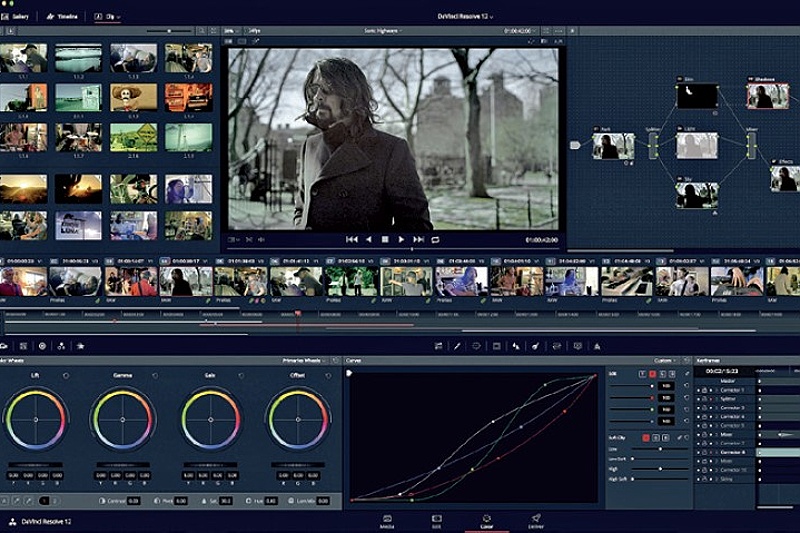
Task: Jump to first frame in viewer transport
Action: 352,239
